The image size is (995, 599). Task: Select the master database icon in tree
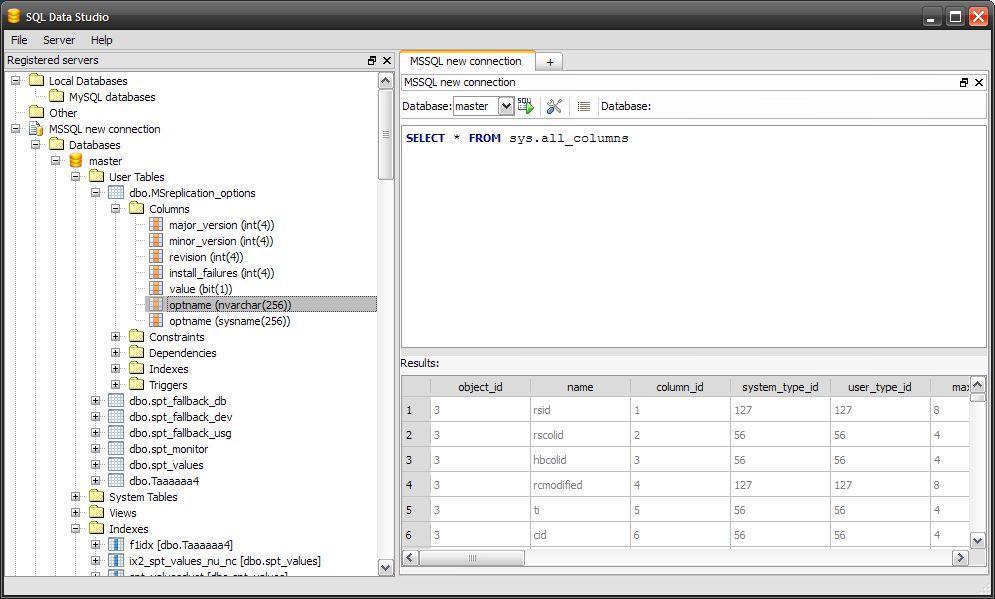(76, 161)
